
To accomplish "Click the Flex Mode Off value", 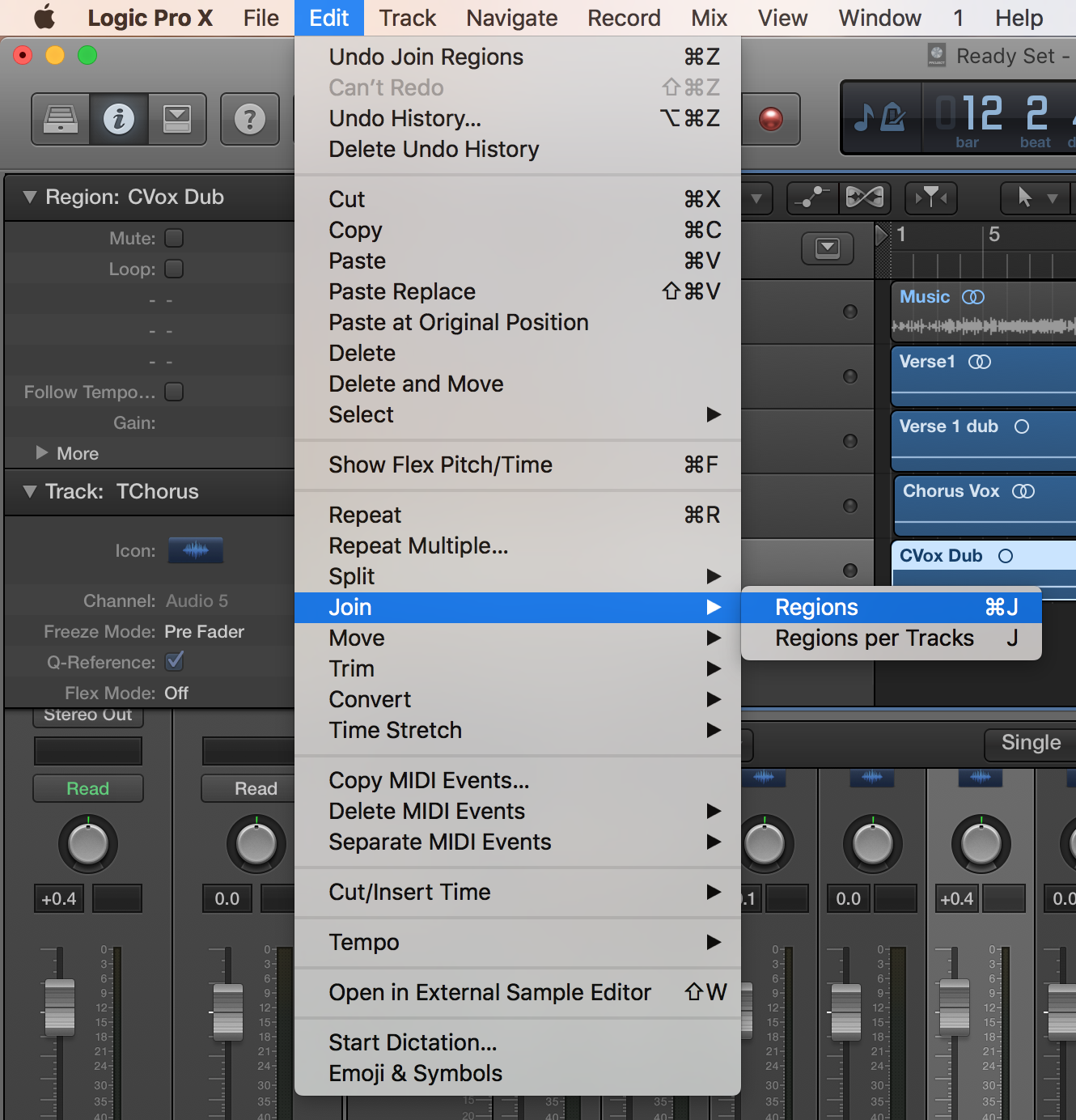I will (x=176, y=693).
